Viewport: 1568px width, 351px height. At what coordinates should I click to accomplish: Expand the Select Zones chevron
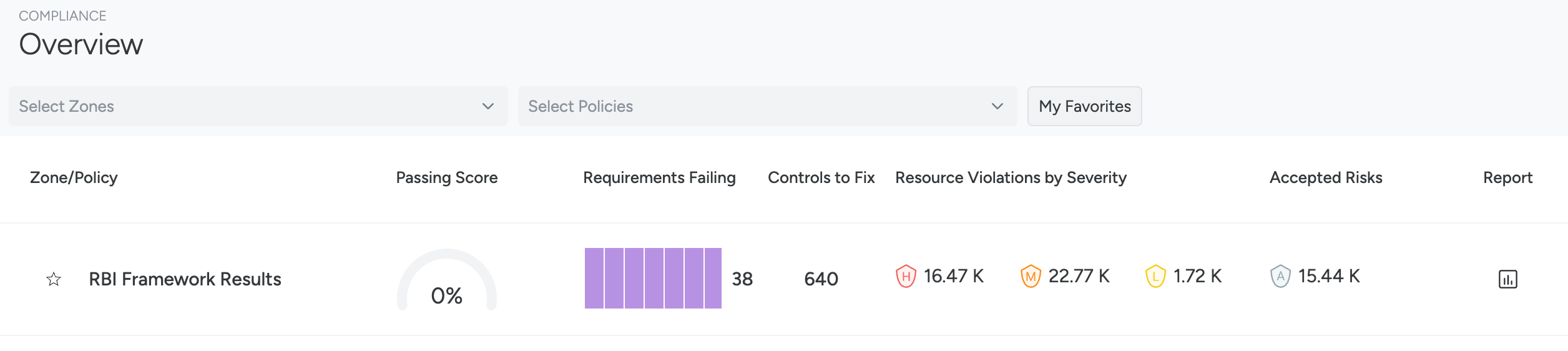point(488,106)
